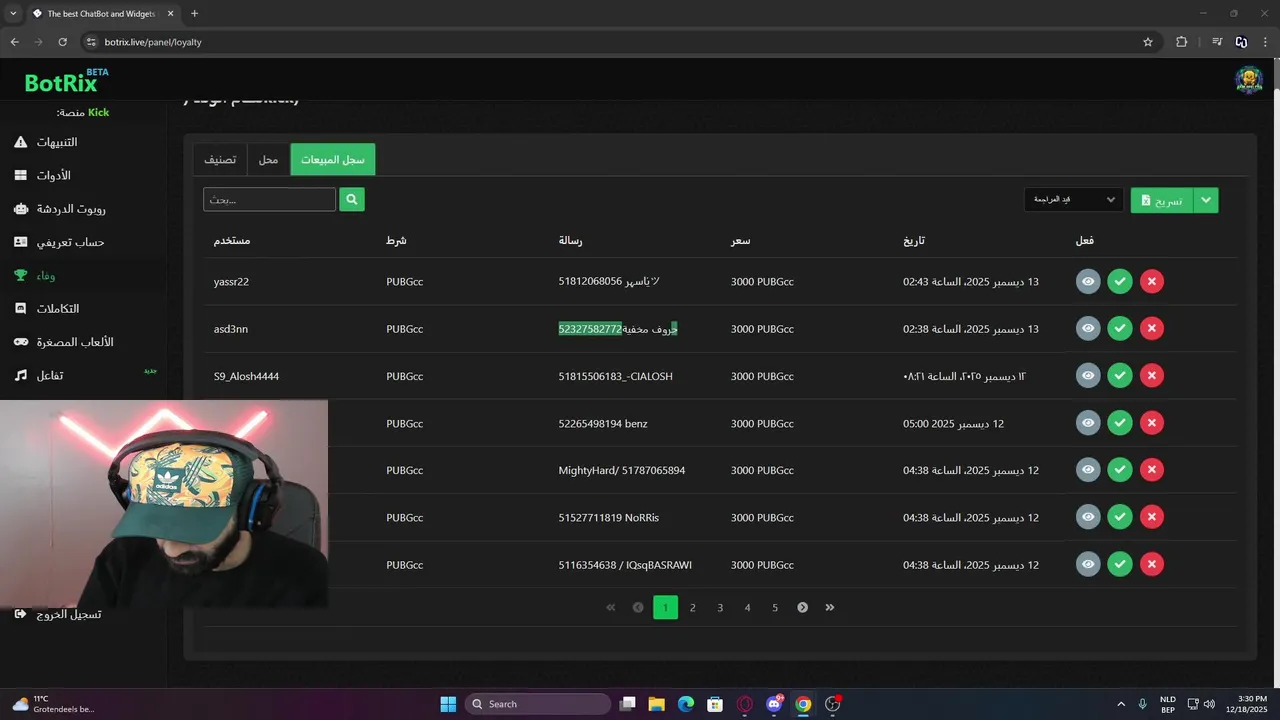
Task: Approve the 52265498194 benz sale
Action: (x=1120, y=423)
